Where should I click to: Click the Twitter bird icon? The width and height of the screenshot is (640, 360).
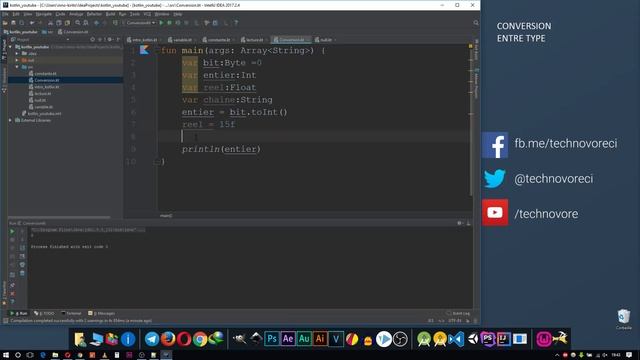495,179
